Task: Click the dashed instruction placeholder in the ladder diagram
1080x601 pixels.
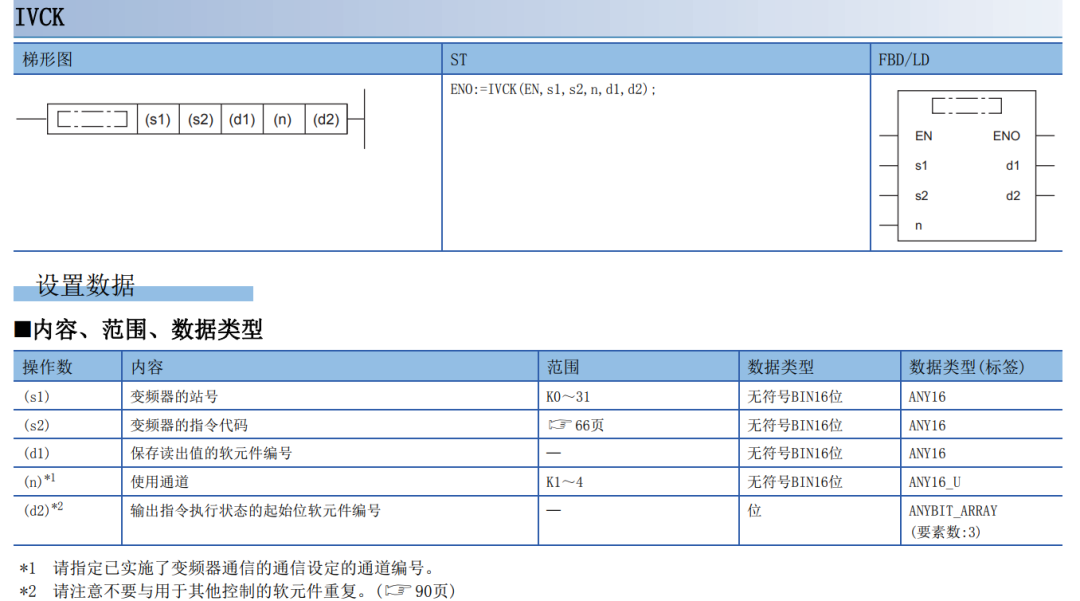Action: (x=92, y=120)
